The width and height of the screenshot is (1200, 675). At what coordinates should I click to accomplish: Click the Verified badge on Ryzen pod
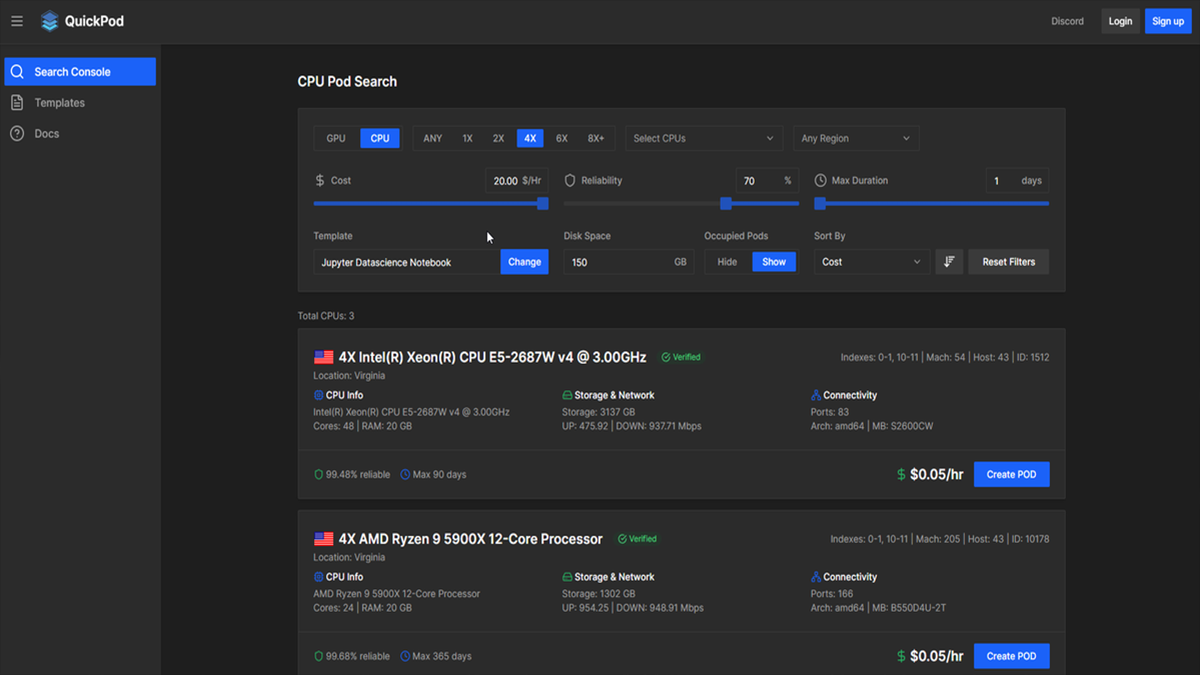637,539
